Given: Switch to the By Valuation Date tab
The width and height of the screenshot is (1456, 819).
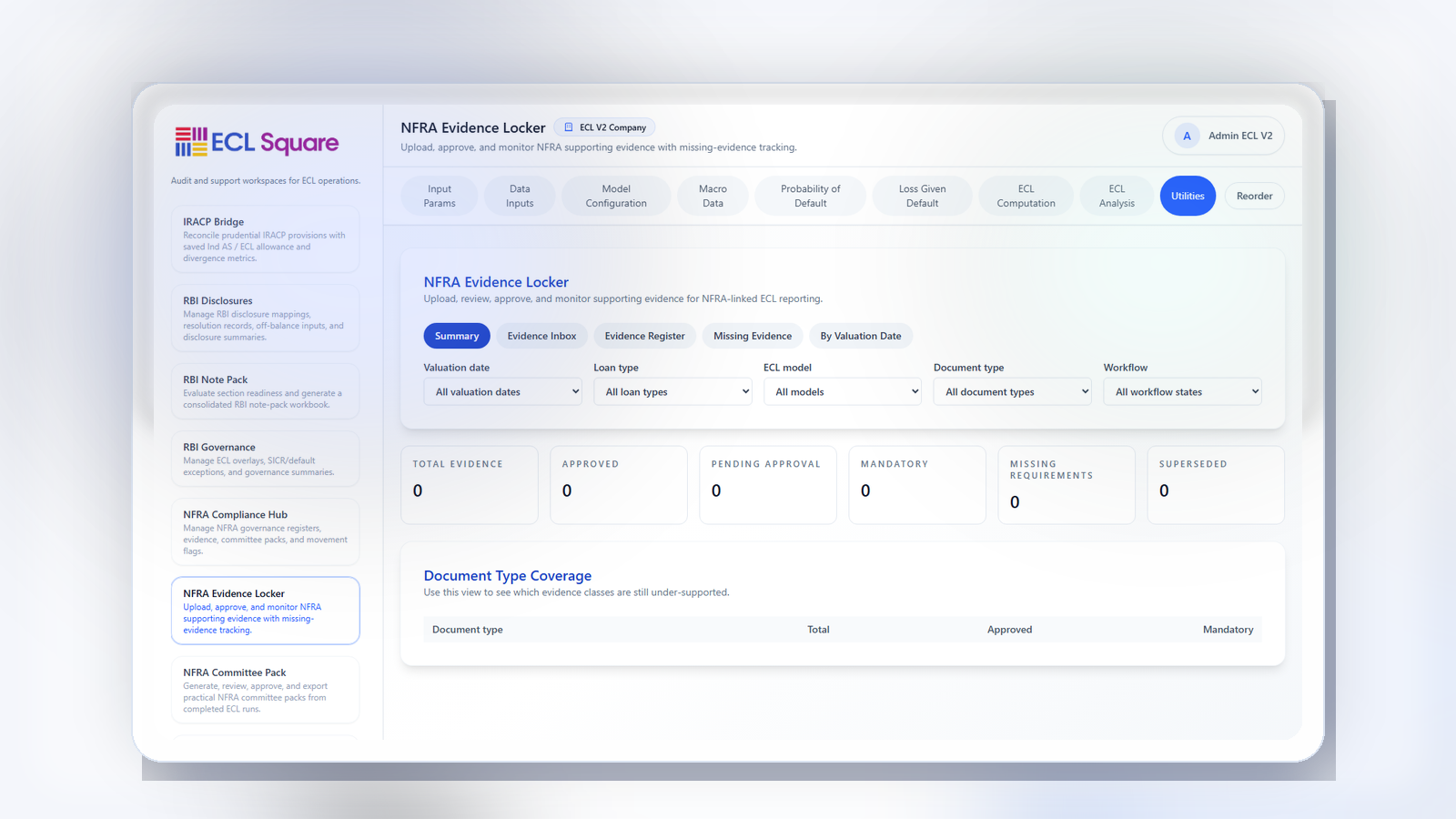Looking at the screenshot, I should (x=860, y=336).
